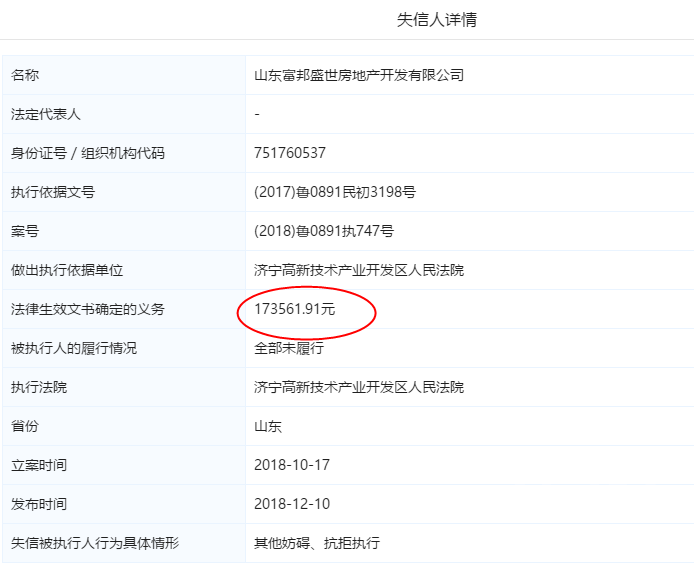Click the 法律生效文书确定的义务 label
The width and height of the screenshot is (694, 564).
[x=87, y=309]
